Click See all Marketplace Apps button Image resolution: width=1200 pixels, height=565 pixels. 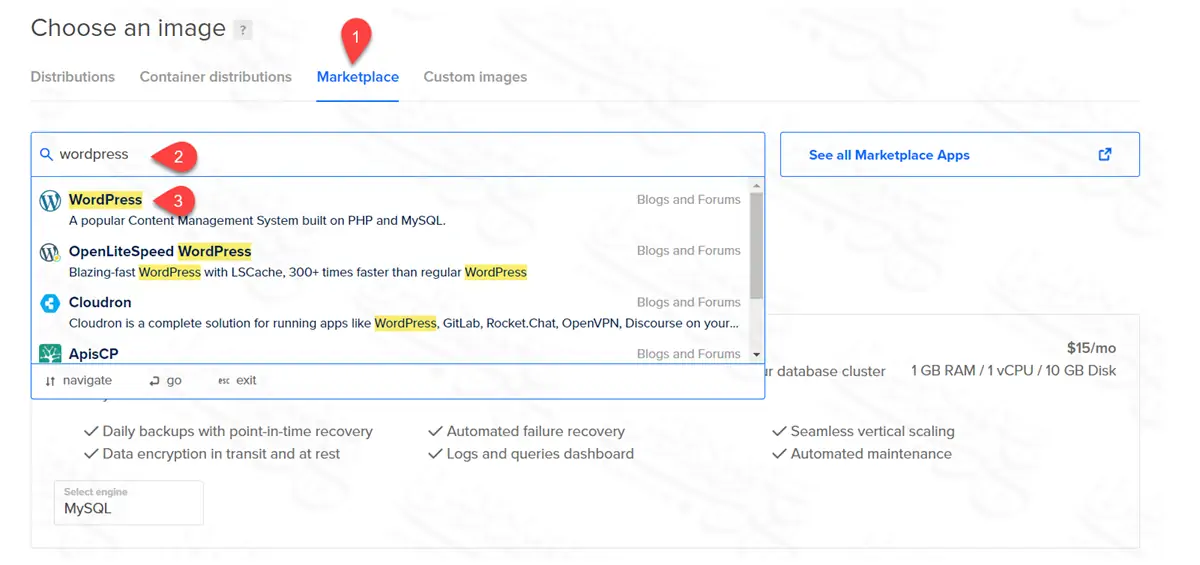pos(959,155)
